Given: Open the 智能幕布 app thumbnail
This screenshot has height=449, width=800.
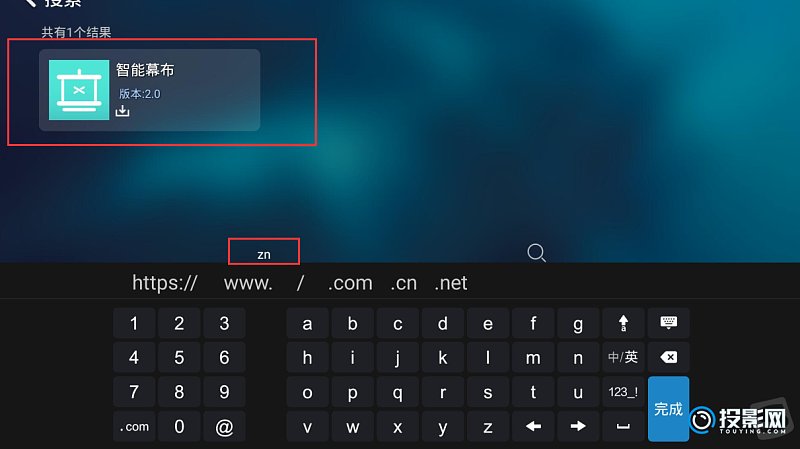Looking at the screenshot, I should 79,90.
